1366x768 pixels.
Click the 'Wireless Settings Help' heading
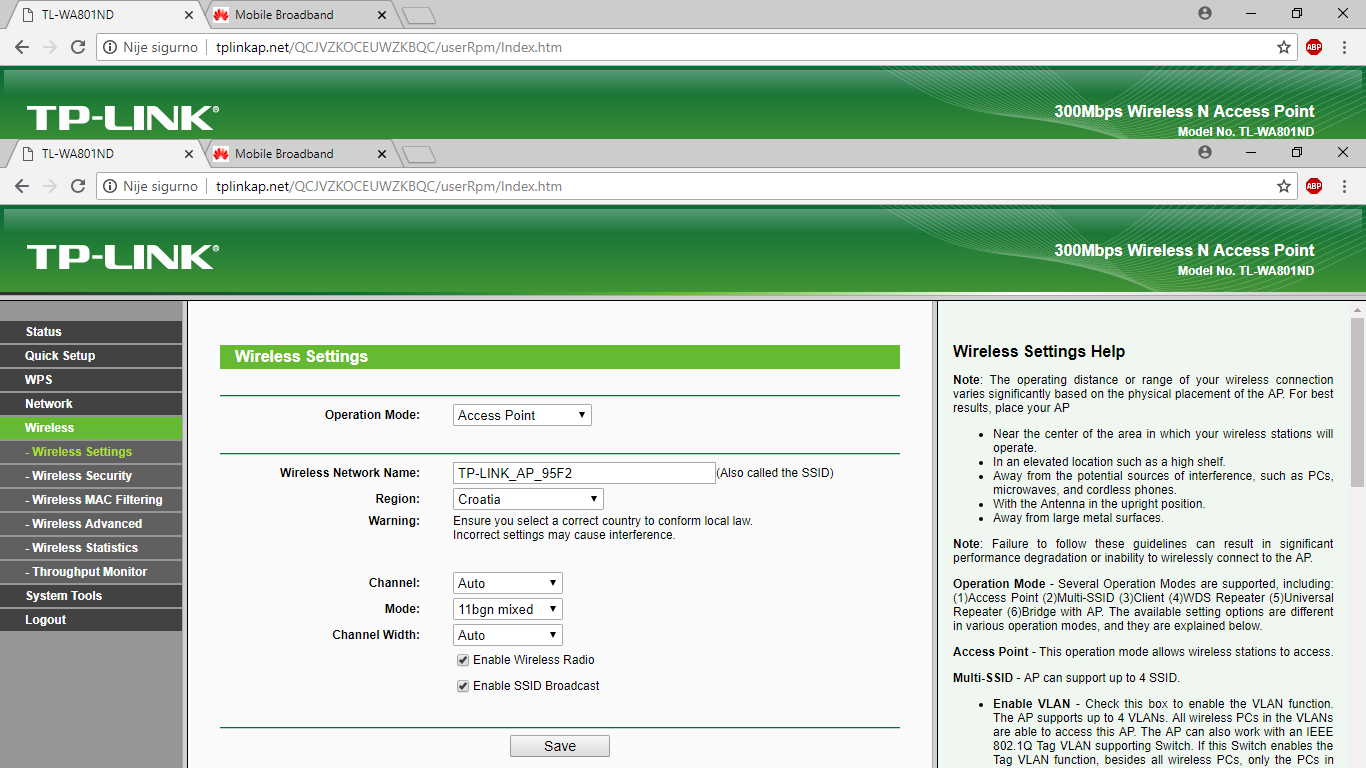click(x=1039, y=352)
